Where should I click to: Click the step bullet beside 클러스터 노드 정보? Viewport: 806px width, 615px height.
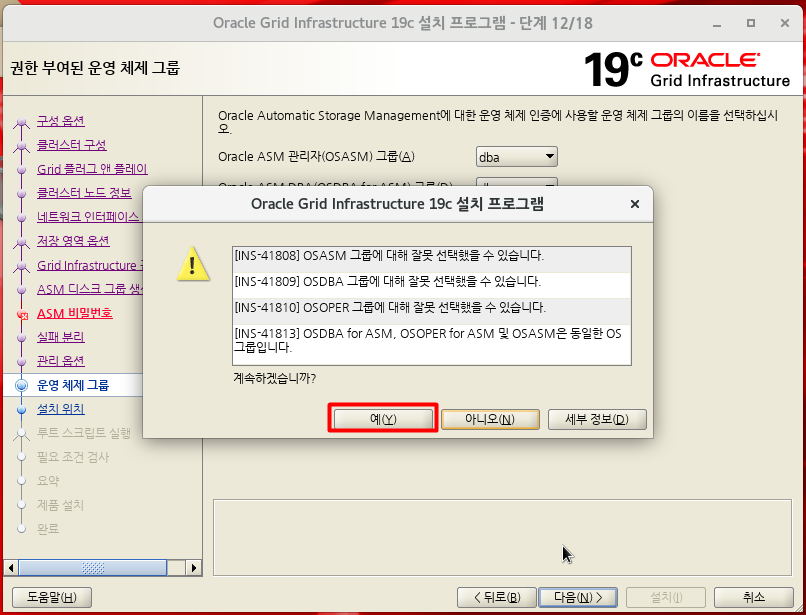tap(22, 194)
